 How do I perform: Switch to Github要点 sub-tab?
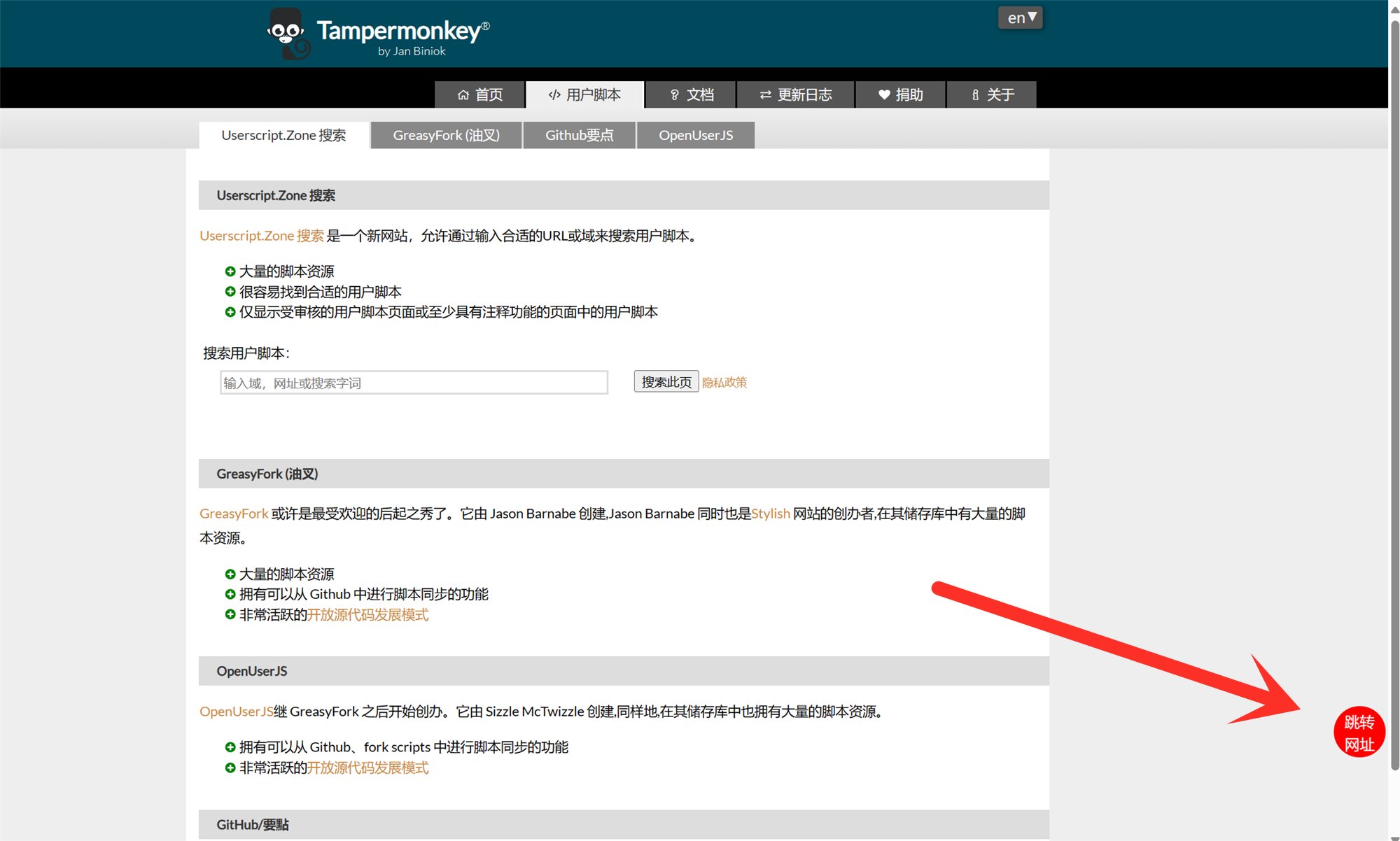pyautogui.click(x=579, y=135)
